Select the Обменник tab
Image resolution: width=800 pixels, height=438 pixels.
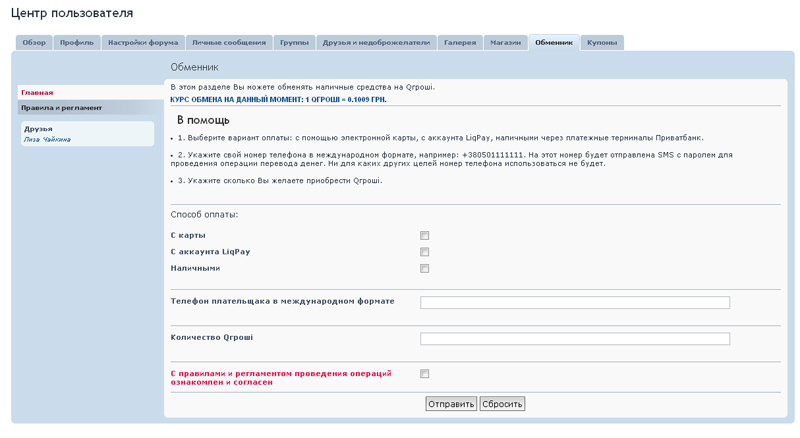point(554,43)
